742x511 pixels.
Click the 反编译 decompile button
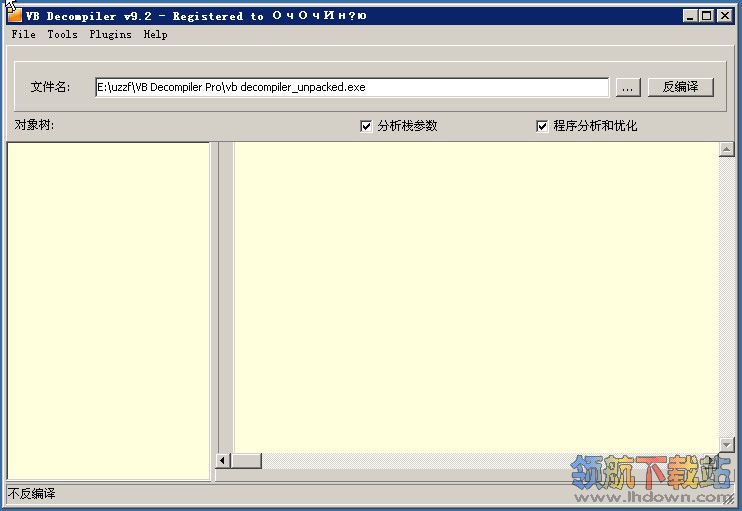pyautogui.click(x=680, y=88)
